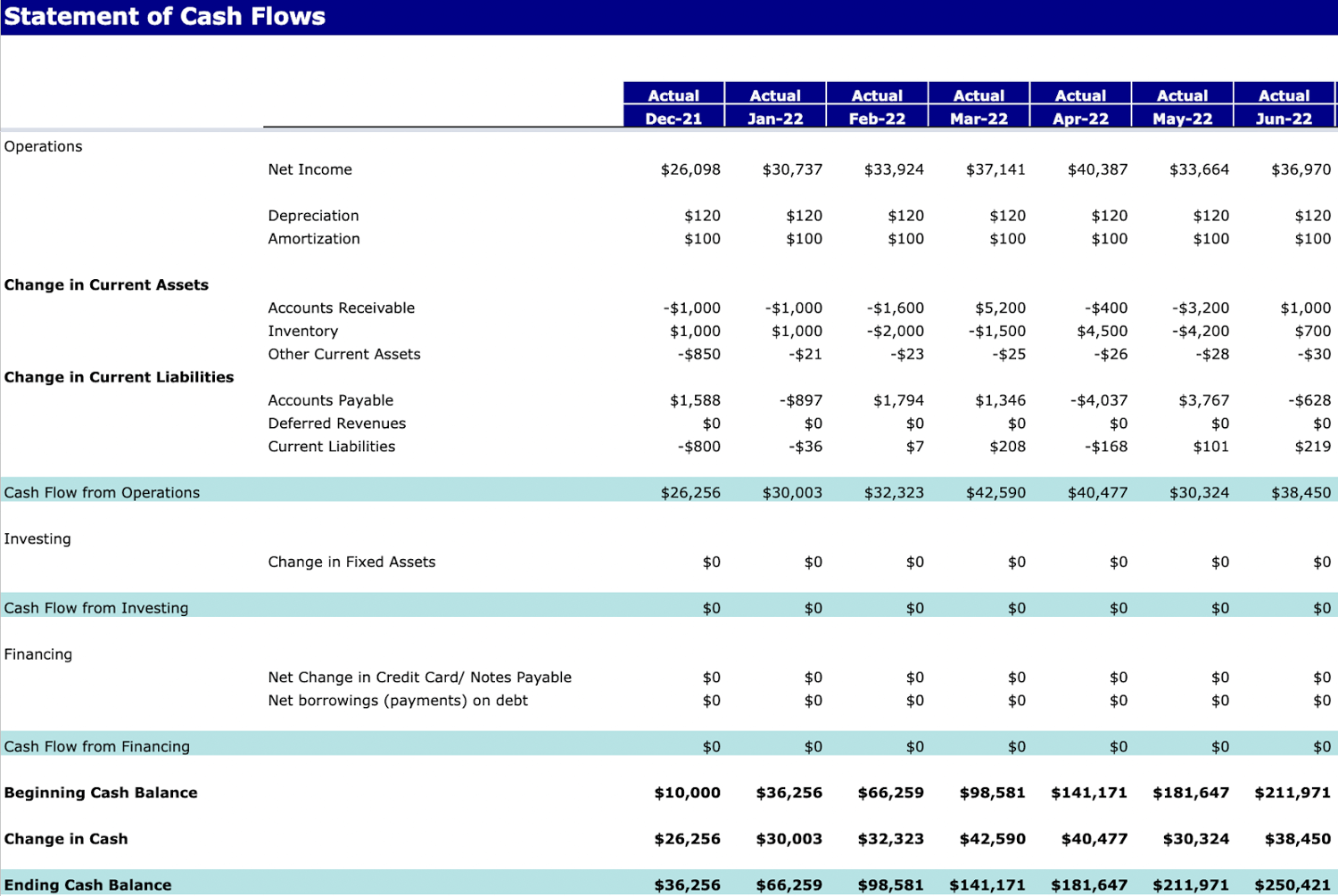1338x896 pixels.
Task: Click the Depreciation row label
Action: [x=313, y=216]
